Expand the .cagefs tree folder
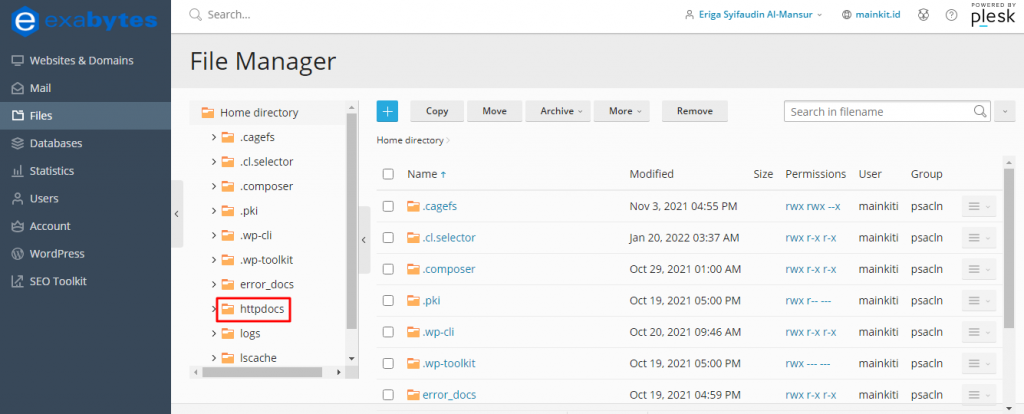This screenshot has width=1024, height=414. pyautogui.click(x=214, y=137)
